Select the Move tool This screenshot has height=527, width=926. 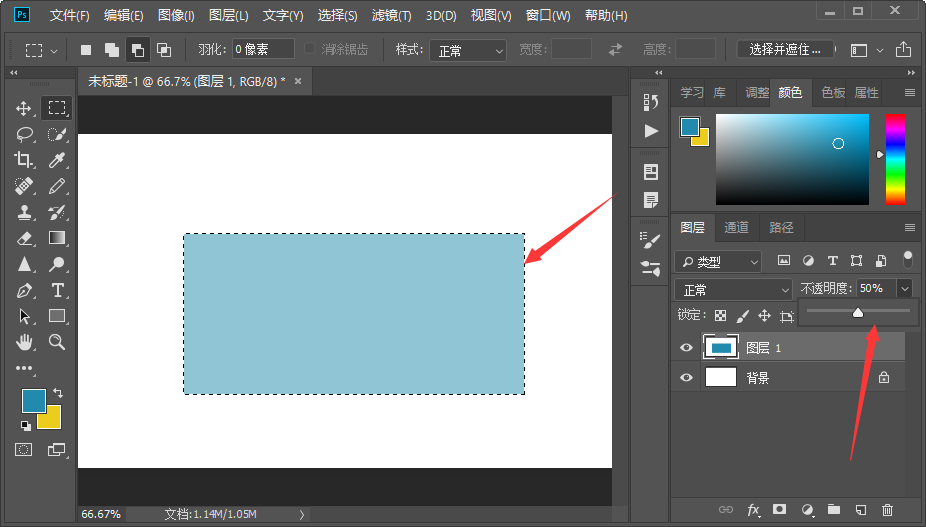pyautogui.click(x=24, y=108)
